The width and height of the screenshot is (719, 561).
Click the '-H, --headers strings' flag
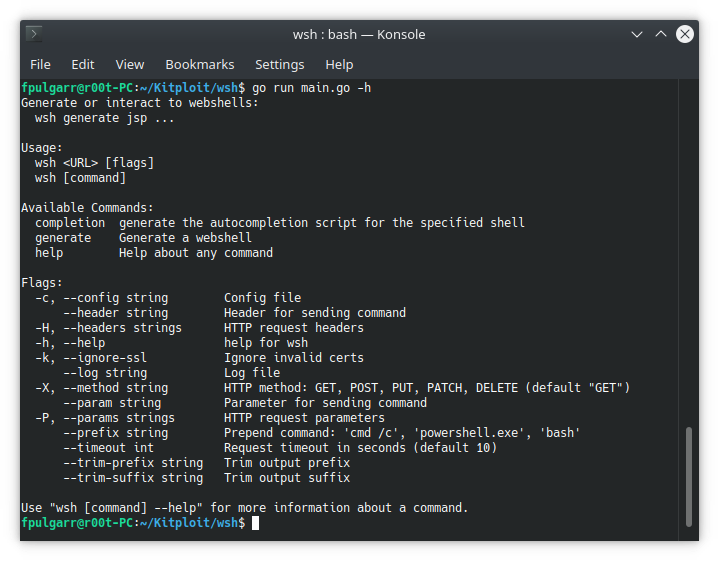[108, 328]
